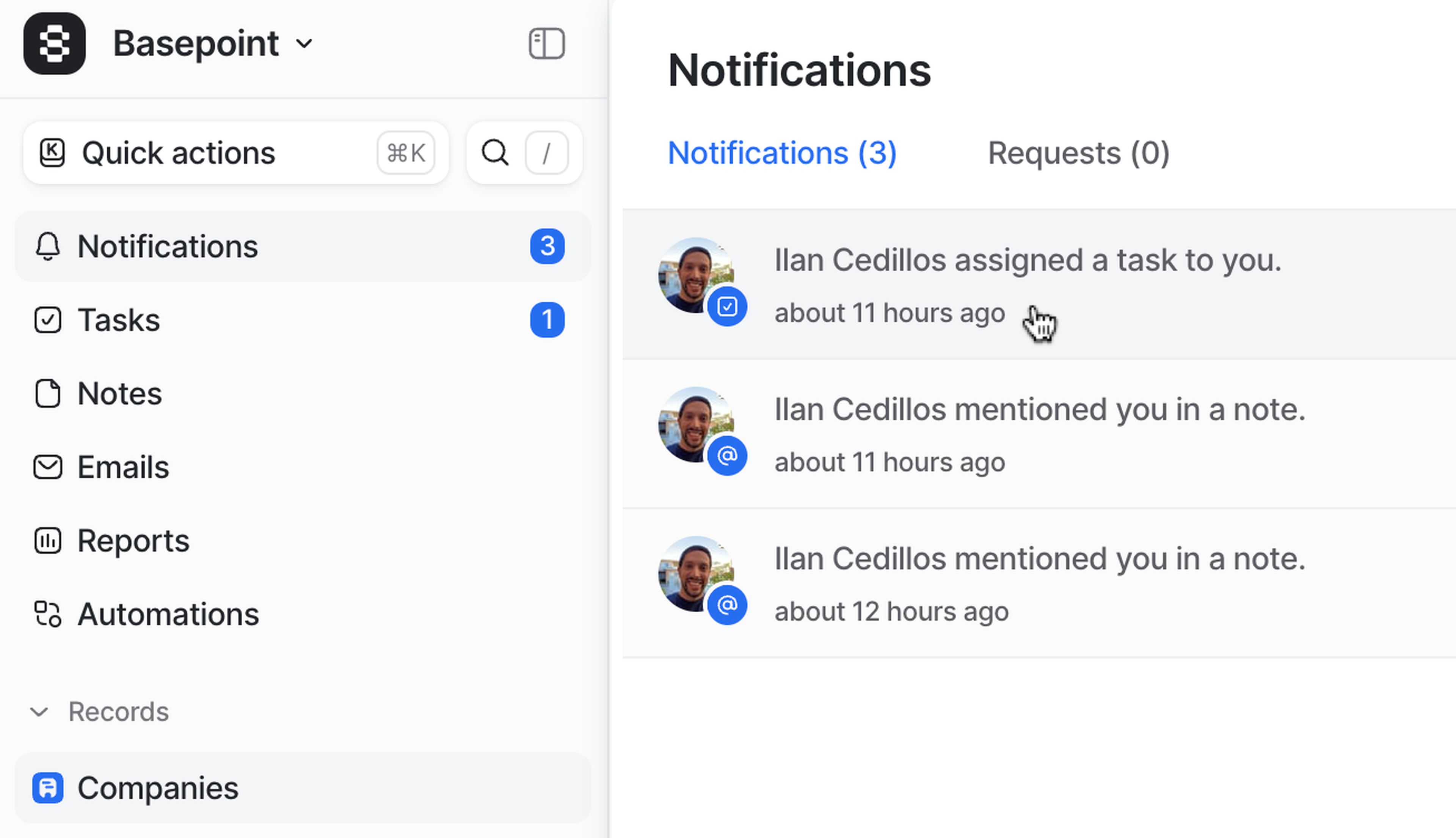Open Emails via envelope icon

point(48,467)
